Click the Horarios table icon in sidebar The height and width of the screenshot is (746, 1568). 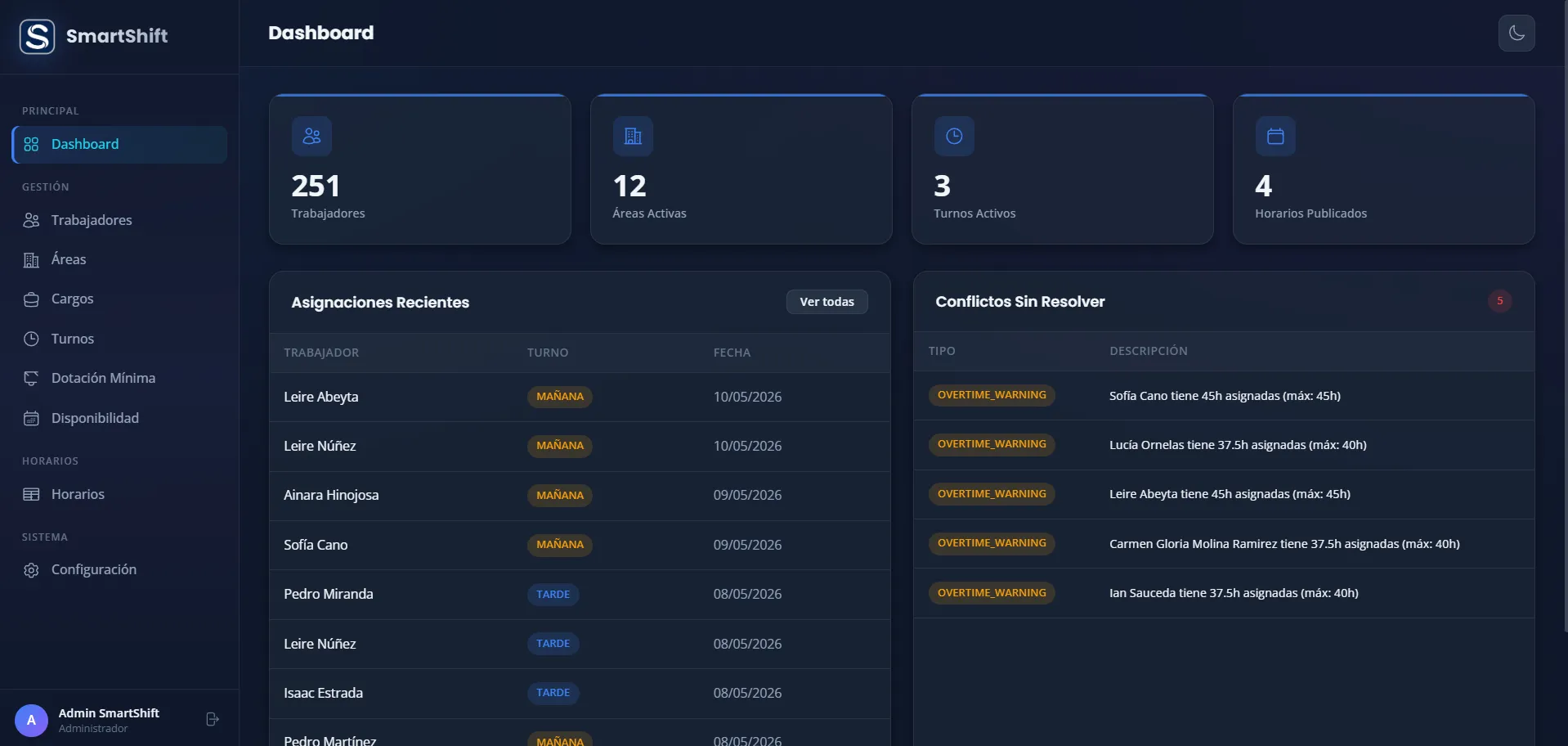(31, 494)
